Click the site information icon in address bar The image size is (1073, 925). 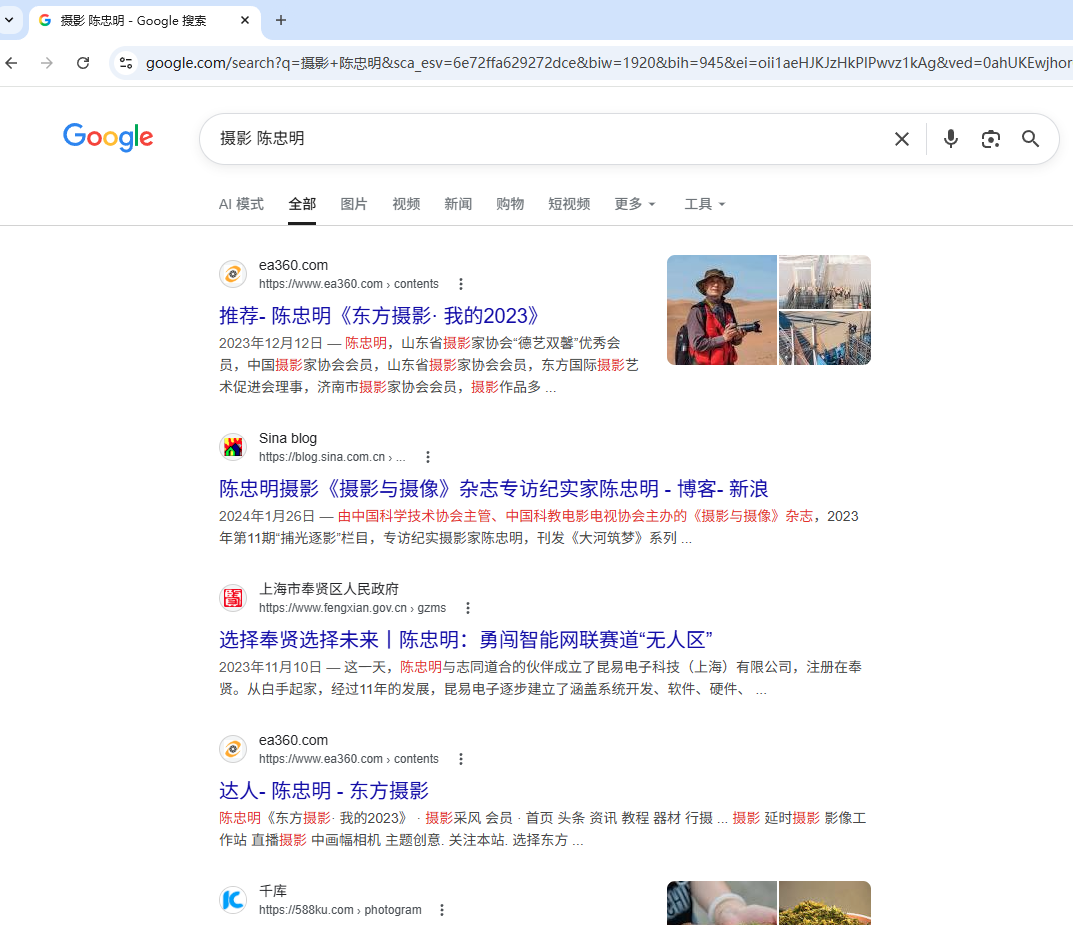click(126, 62)
